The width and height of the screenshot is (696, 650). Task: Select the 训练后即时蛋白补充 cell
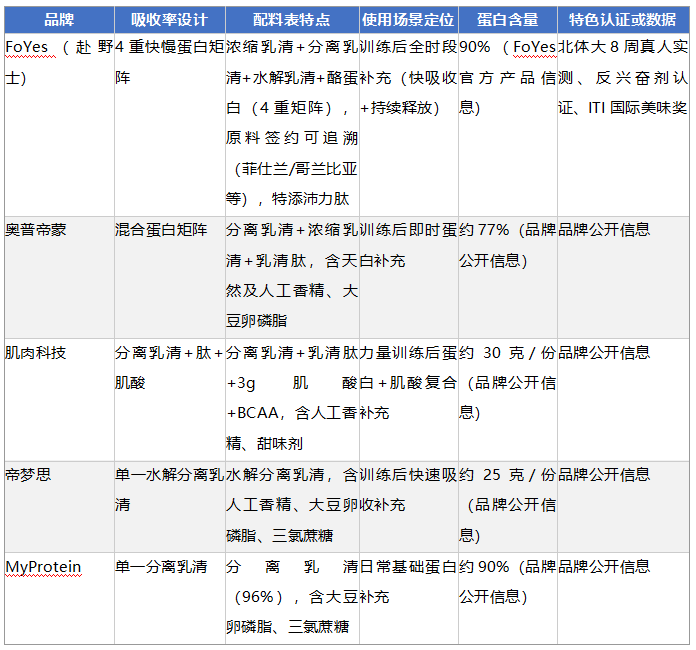(408, 277)
